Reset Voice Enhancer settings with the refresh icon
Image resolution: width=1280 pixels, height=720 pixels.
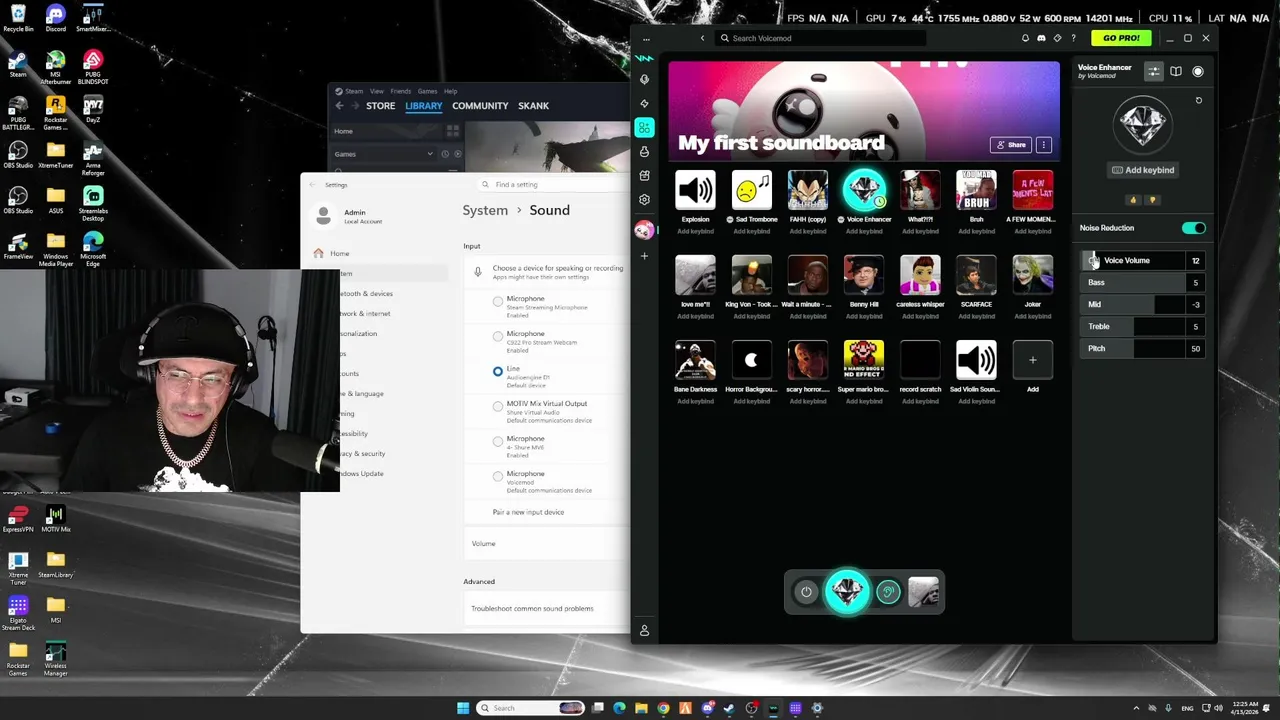coord(1198,100)
